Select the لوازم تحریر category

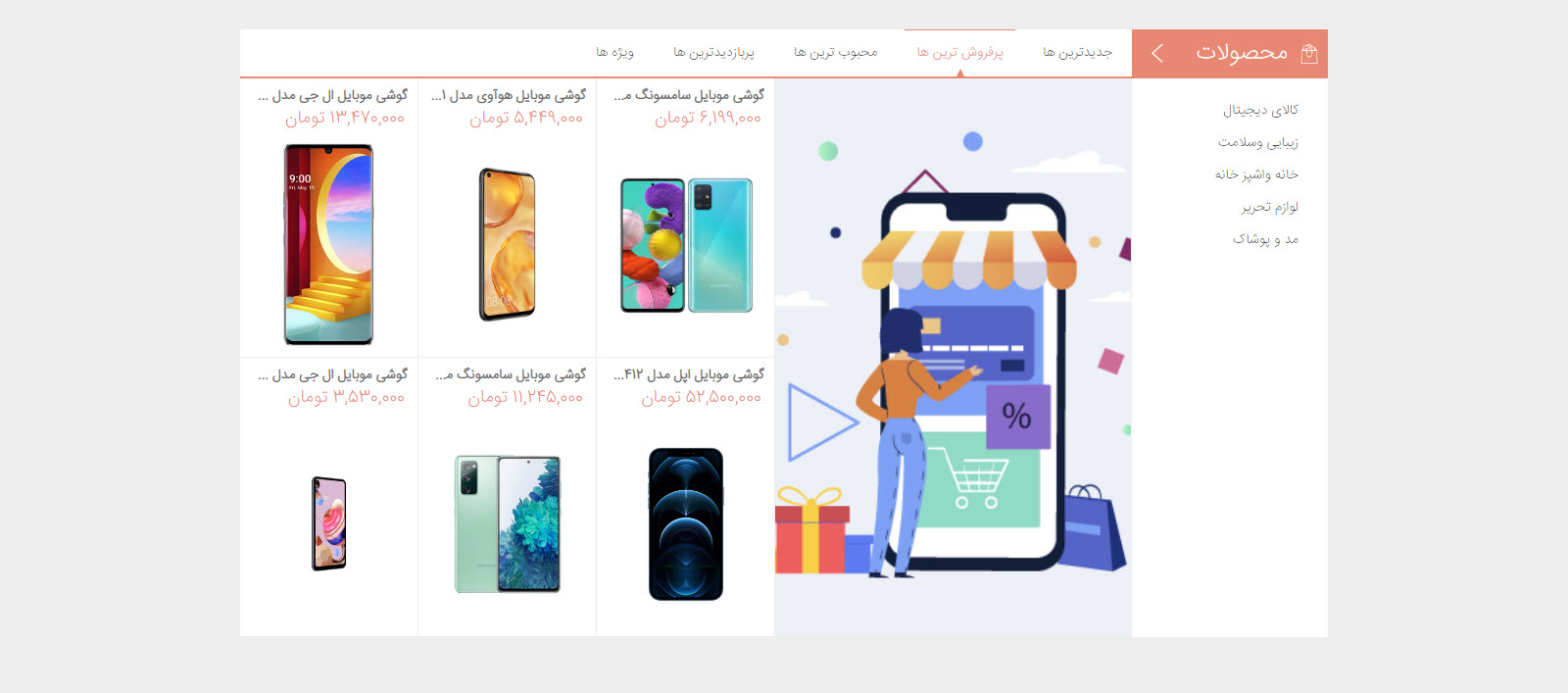click(1269, 207)
